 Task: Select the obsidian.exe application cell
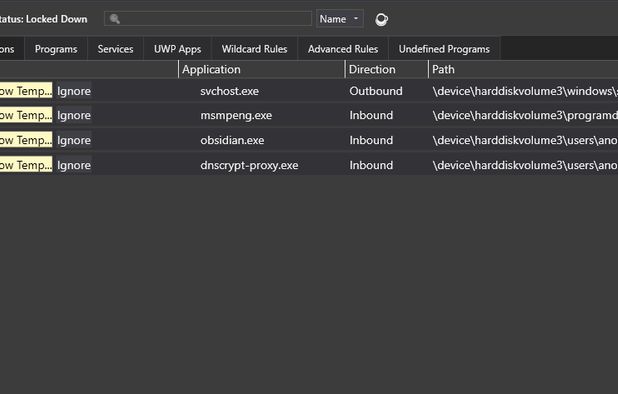pyautogui.click(x=232, y=140)
